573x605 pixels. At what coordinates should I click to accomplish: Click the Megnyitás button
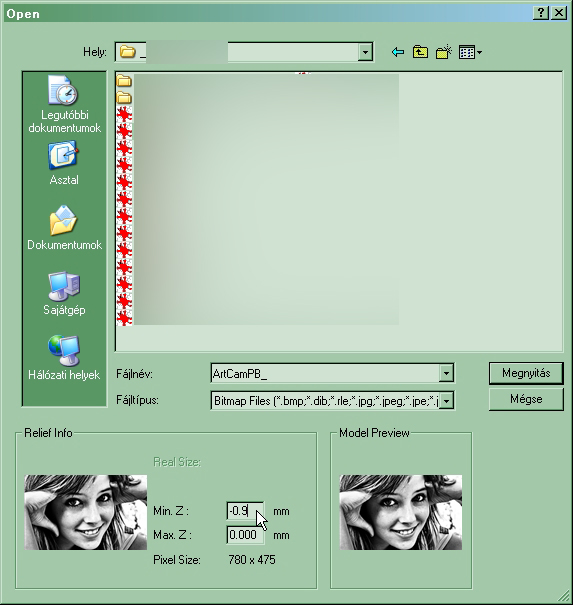click(x=526, y=373)
